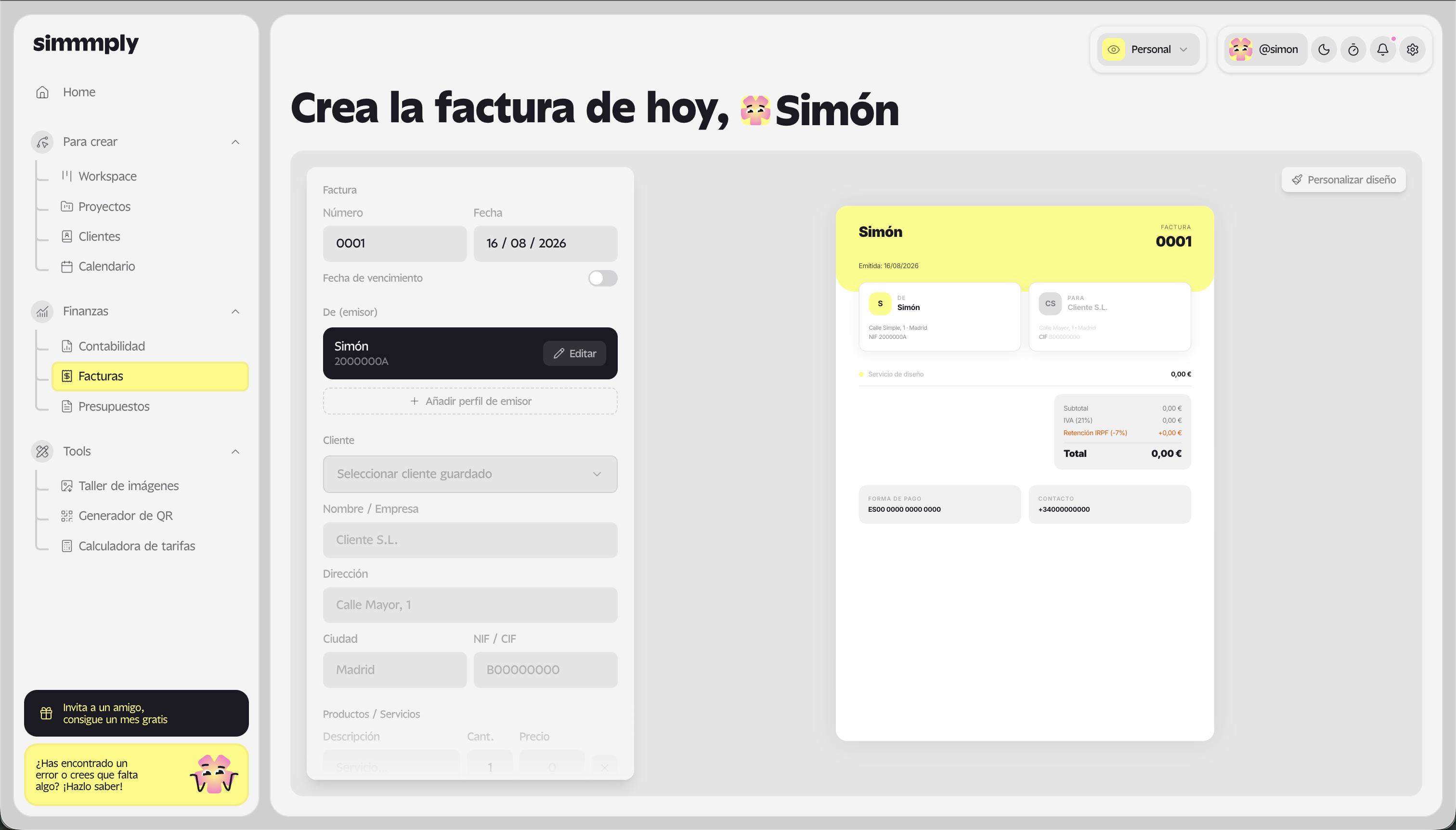
Task: Open notifications bell icon
Action: coord(1383,50)
